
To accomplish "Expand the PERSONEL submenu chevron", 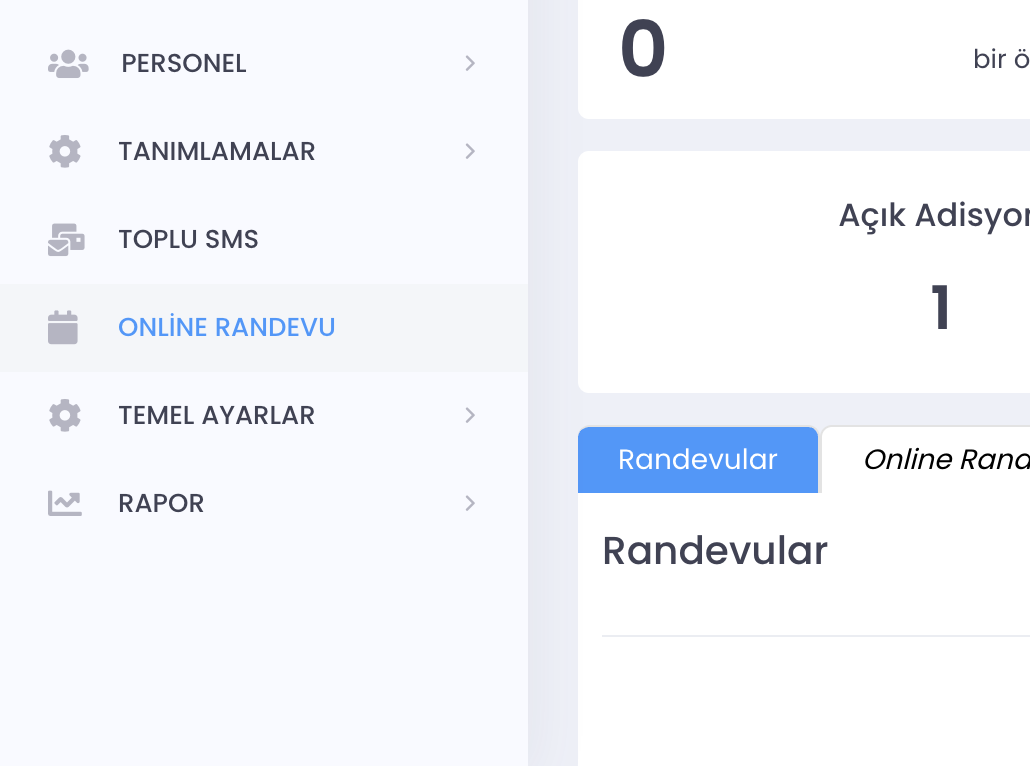I will pyautogui.click(x=470, y=64).
